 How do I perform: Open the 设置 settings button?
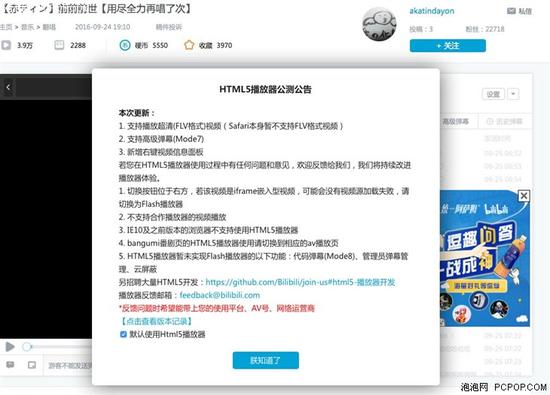(493, 94)
